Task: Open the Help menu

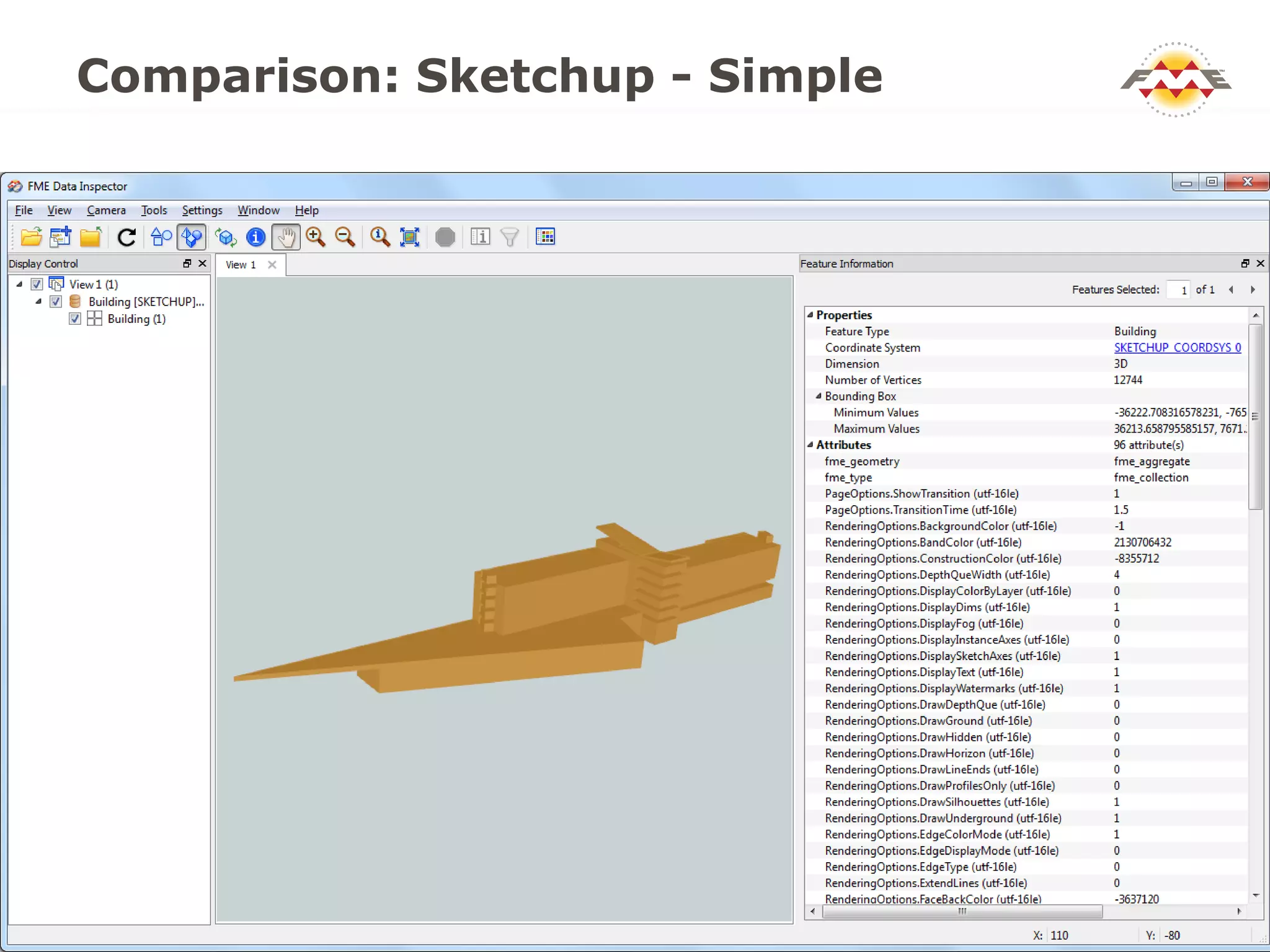Action: (306, 211)
